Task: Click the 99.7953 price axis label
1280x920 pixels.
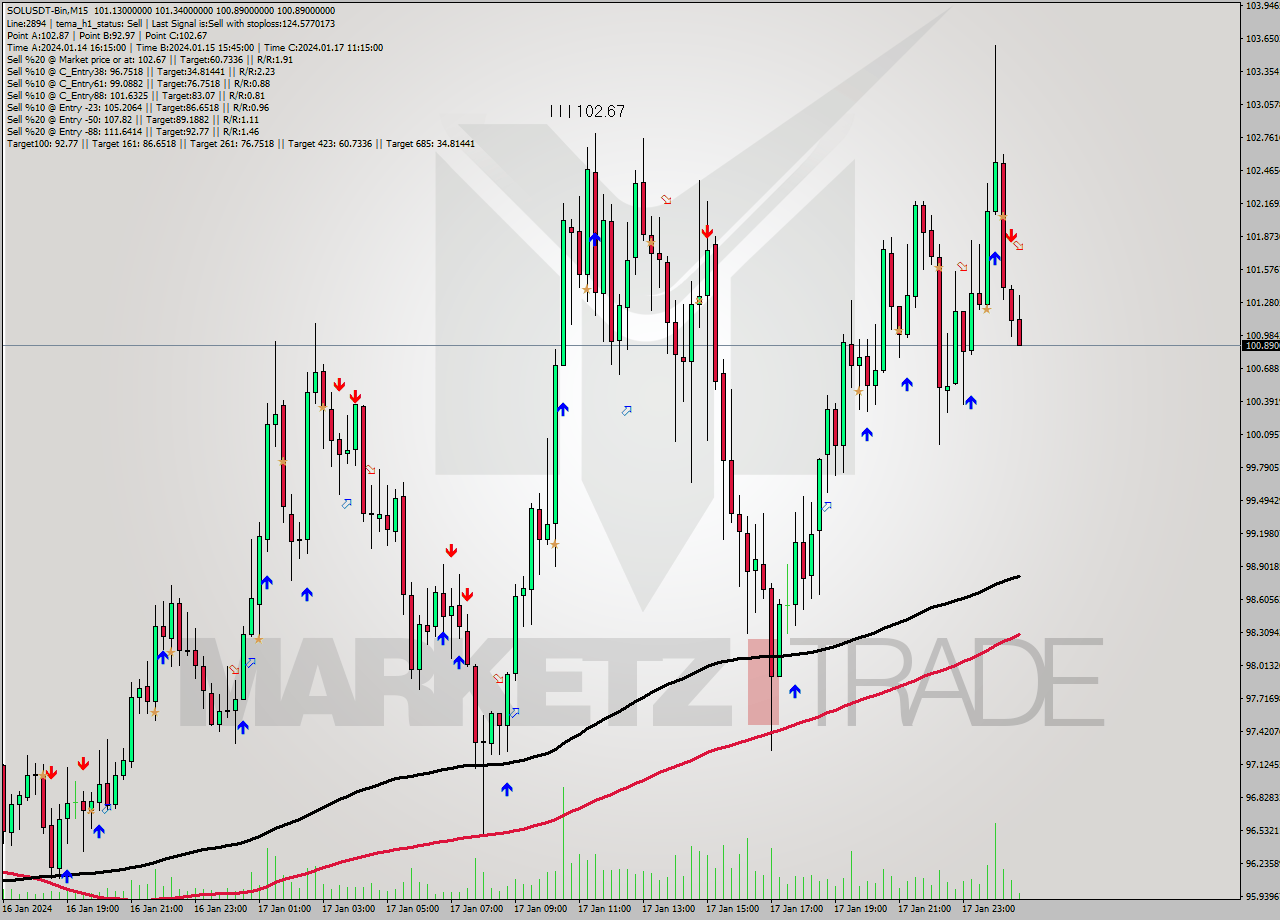Action: pyautogui.click(x=1262, y=467)
